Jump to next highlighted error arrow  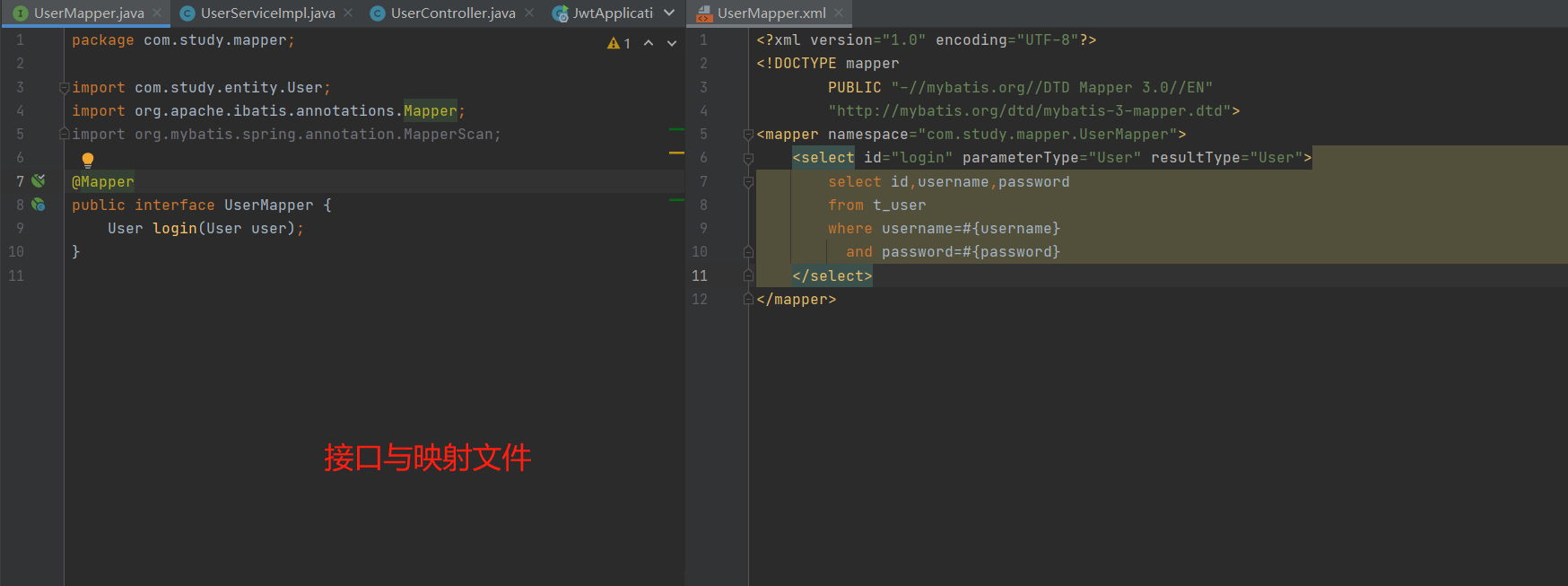click(672, 43)
